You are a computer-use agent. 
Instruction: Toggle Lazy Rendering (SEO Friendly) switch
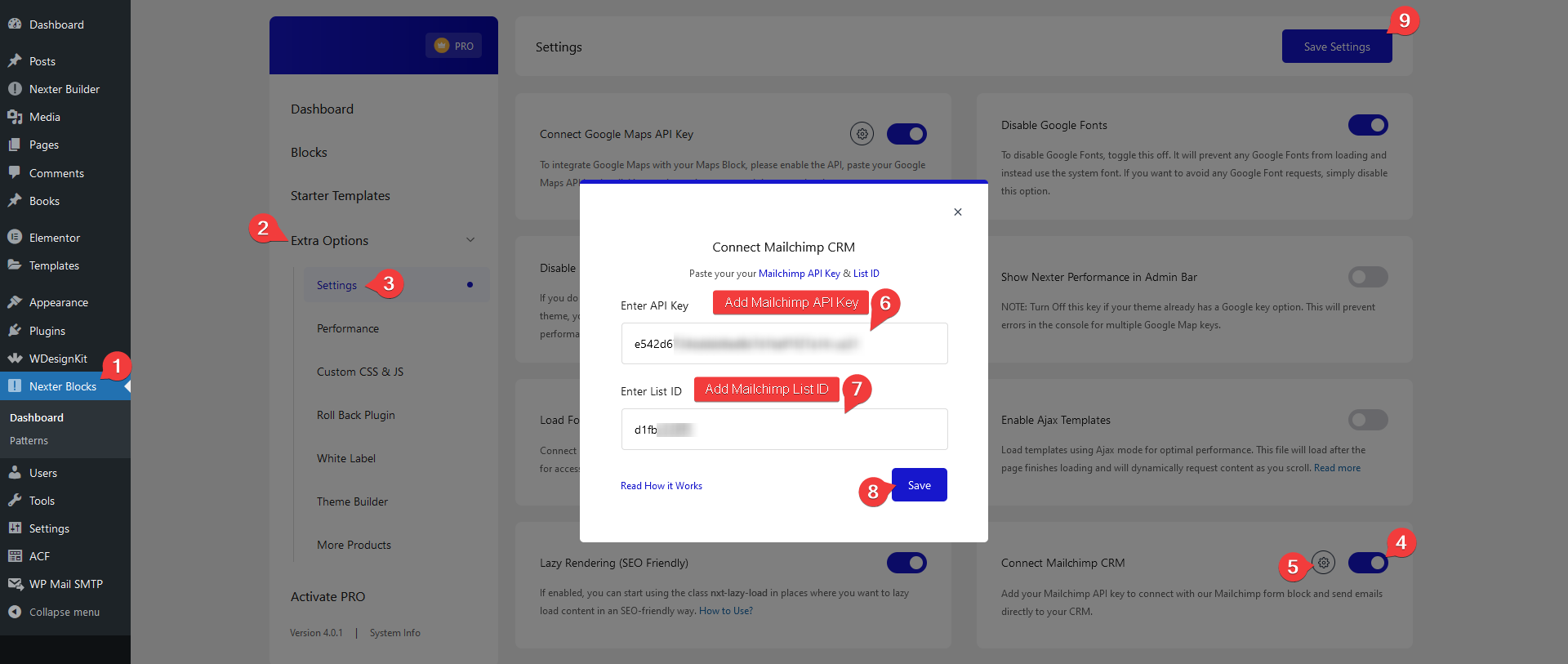pos(906,563)
